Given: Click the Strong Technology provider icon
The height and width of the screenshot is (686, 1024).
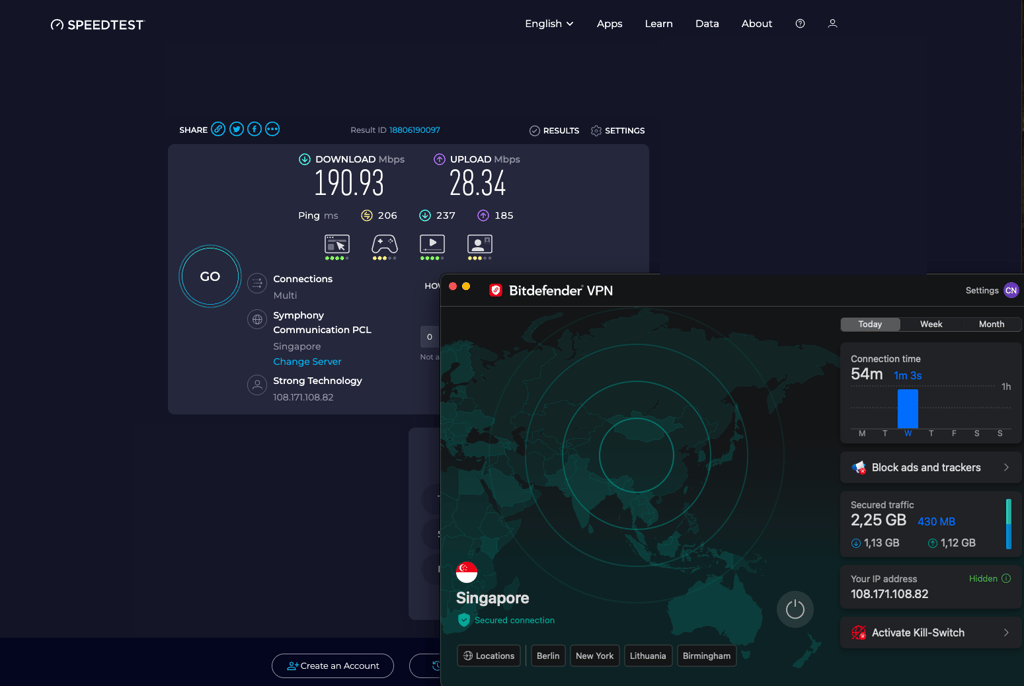Looking at the screenshot, I should click(257, 385).
